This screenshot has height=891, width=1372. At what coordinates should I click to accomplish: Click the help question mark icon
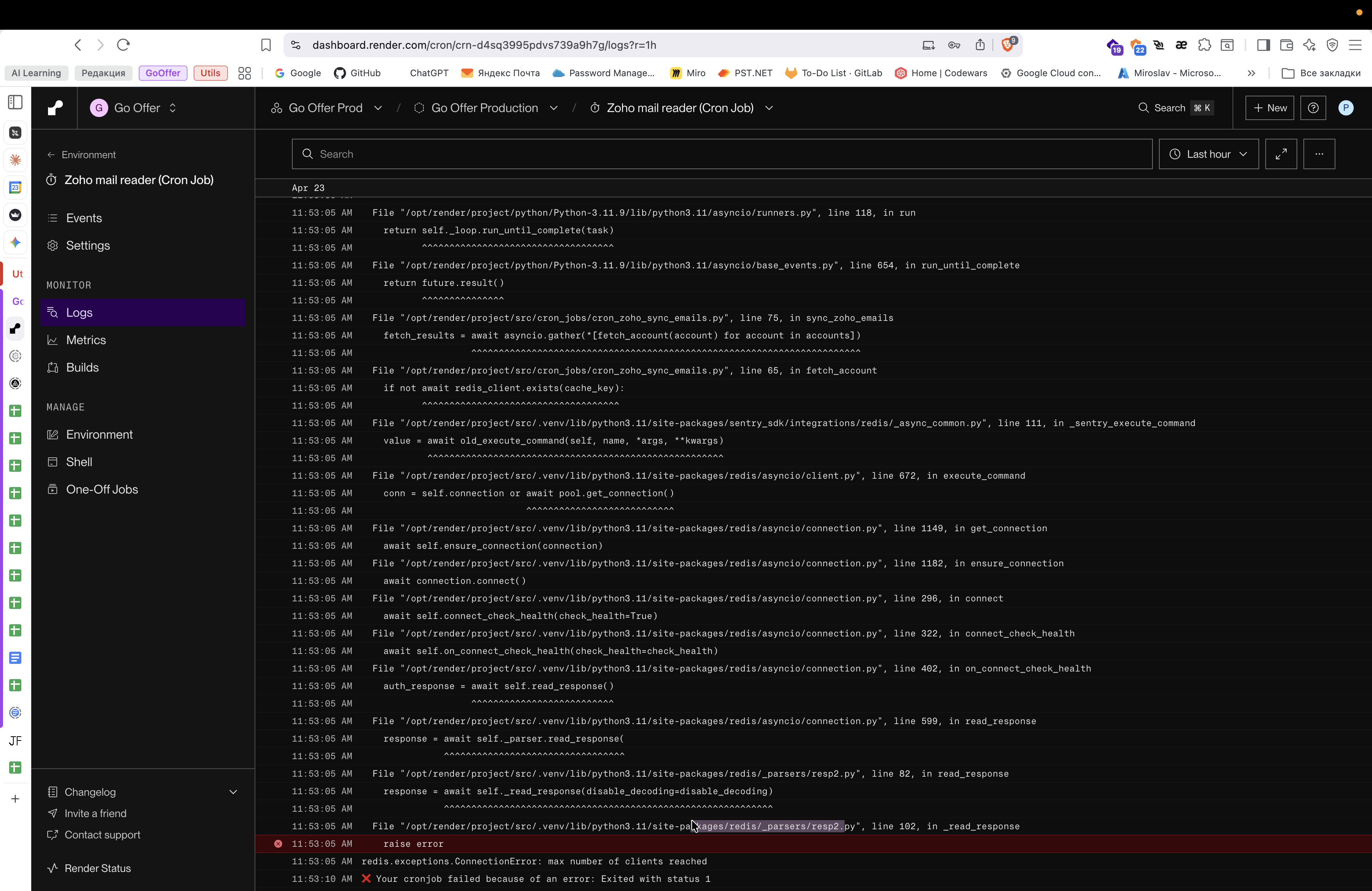(1313, 108)
